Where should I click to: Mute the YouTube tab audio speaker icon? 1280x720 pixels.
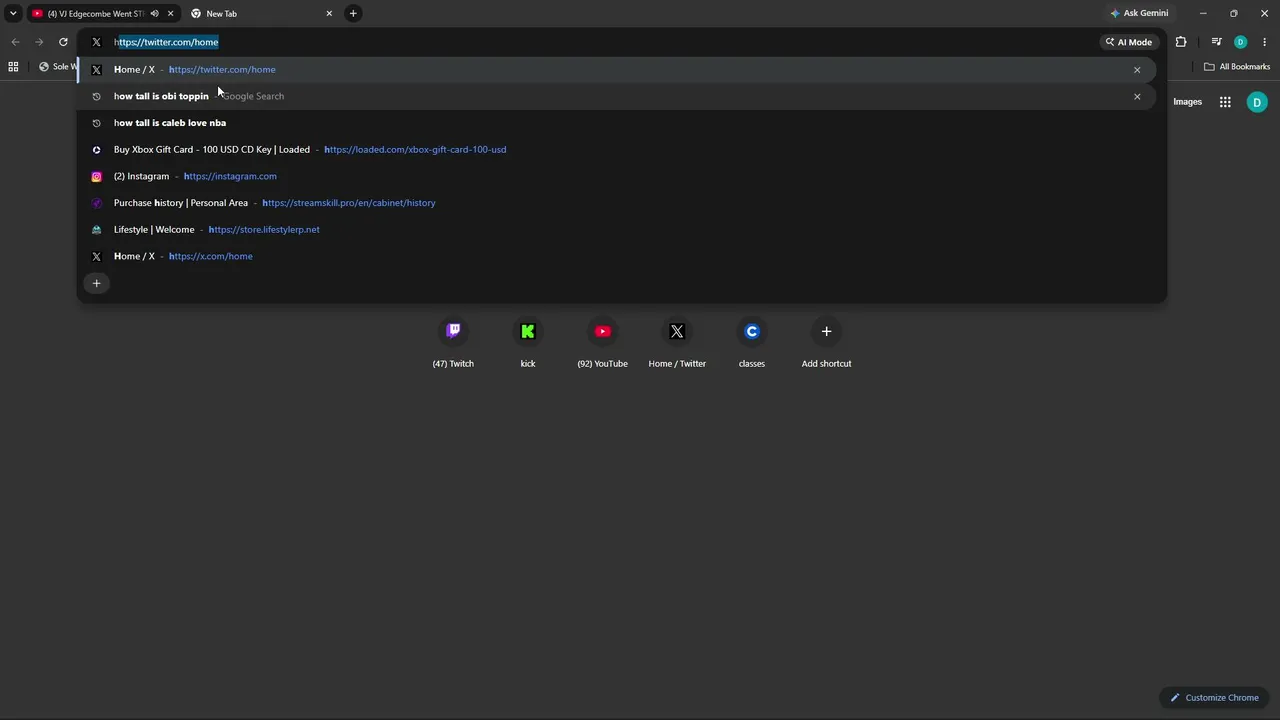click(x=154, y=14)
